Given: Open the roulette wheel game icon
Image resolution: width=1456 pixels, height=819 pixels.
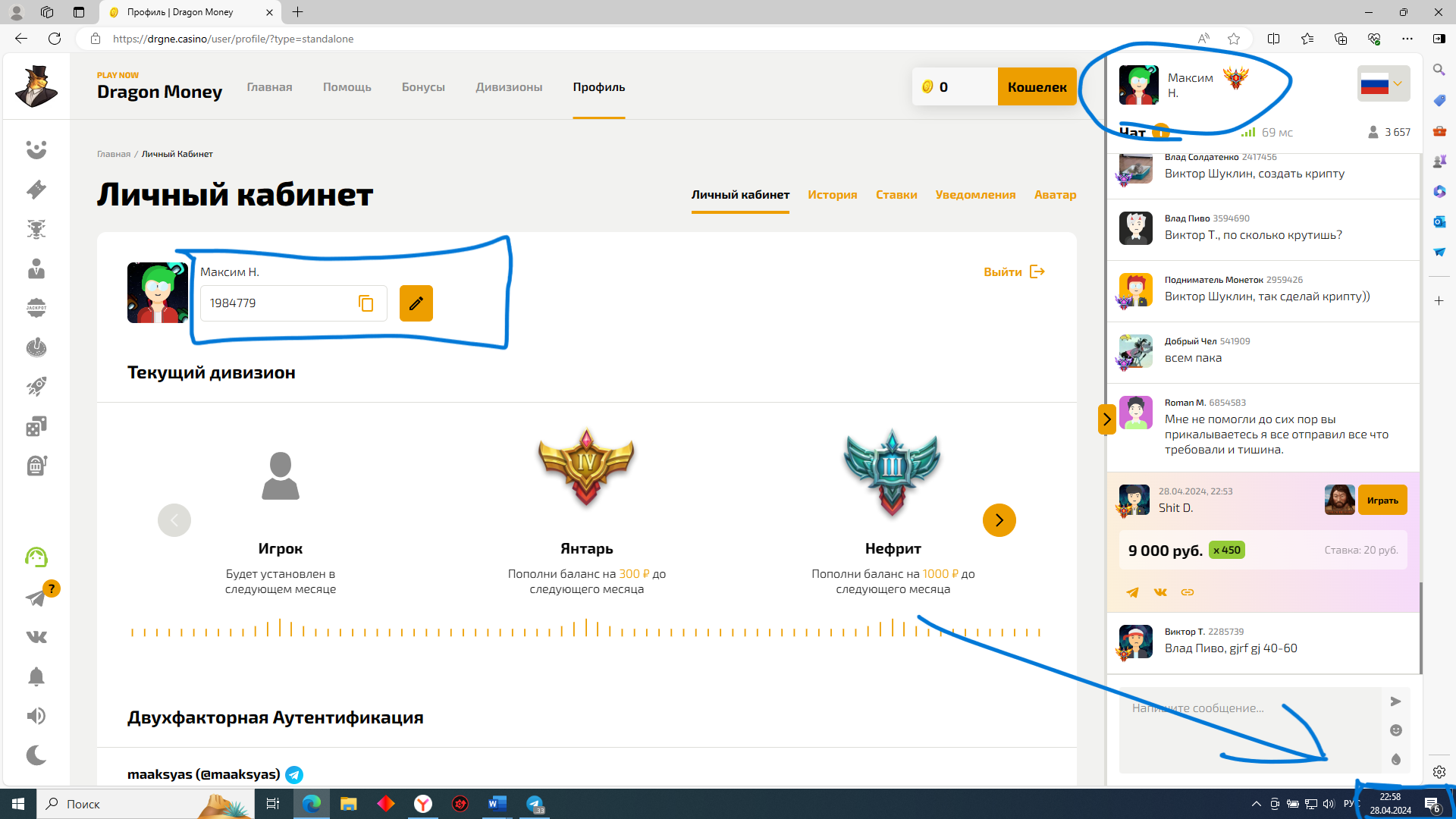Looking at the screenshot, I should click(x=36, y=347).
